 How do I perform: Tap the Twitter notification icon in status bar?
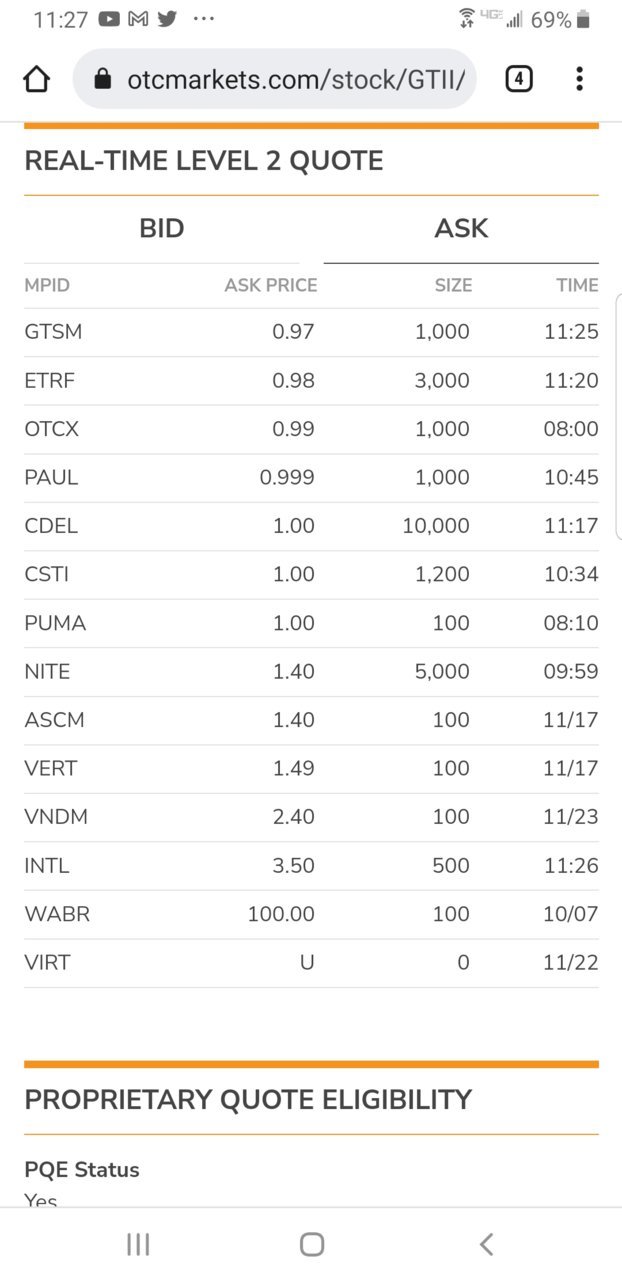[x=167, y=19]
